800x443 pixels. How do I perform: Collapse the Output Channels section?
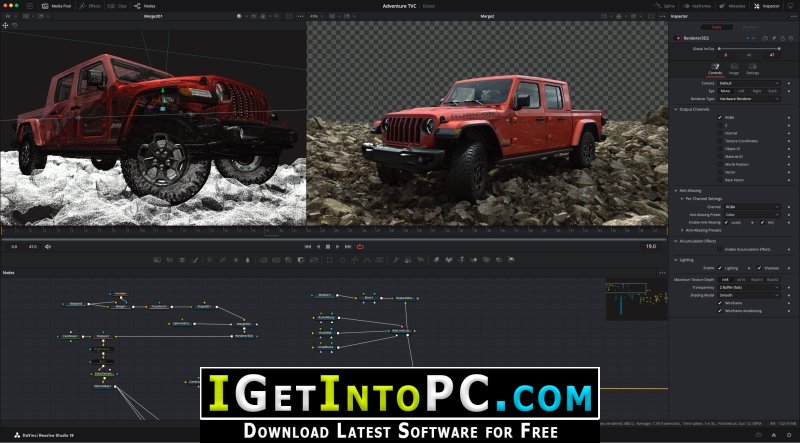coord(677,109)
